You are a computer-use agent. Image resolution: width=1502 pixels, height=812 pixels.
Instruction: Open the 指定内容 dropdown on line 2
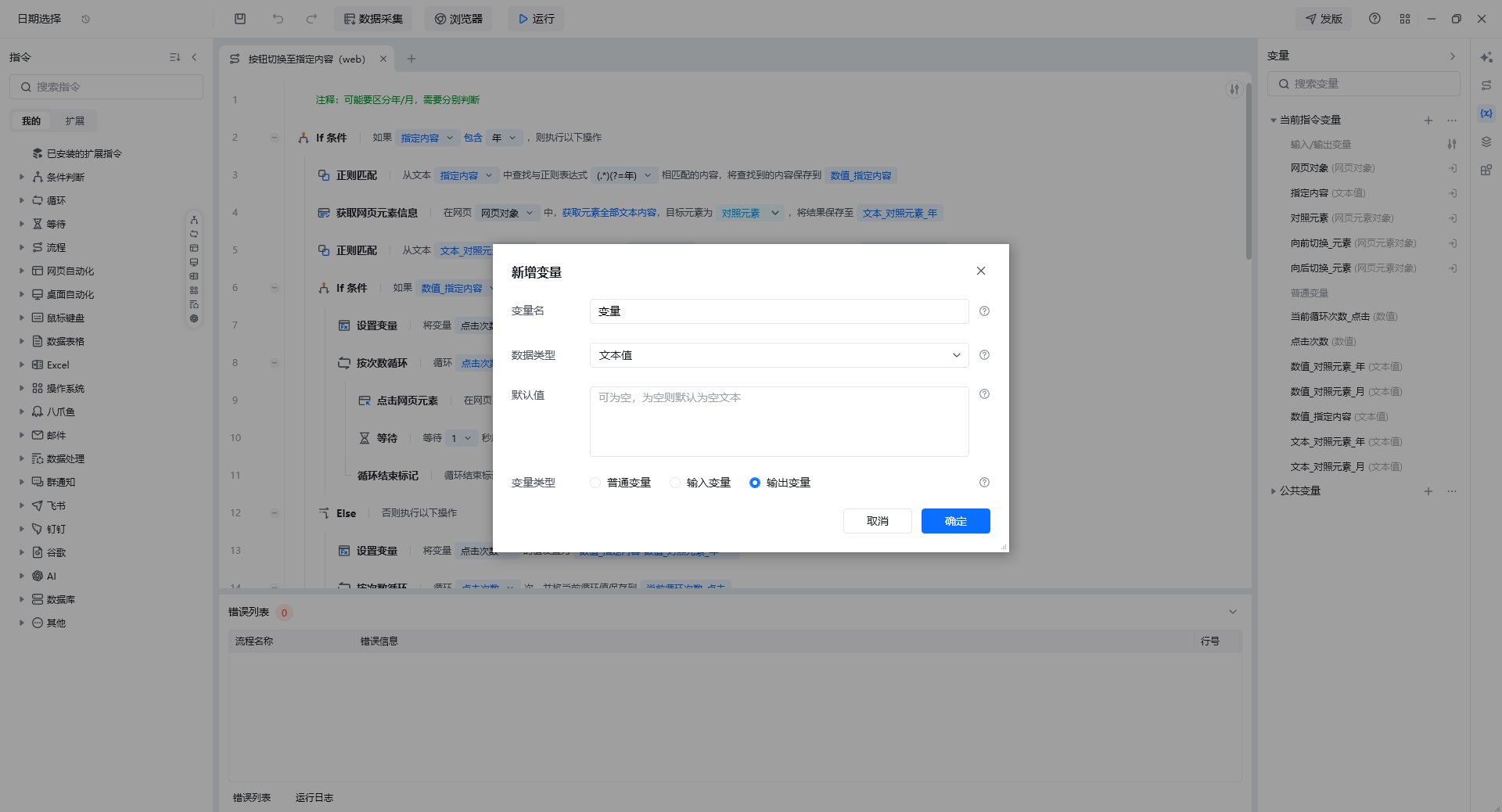(x=426, y=138)
